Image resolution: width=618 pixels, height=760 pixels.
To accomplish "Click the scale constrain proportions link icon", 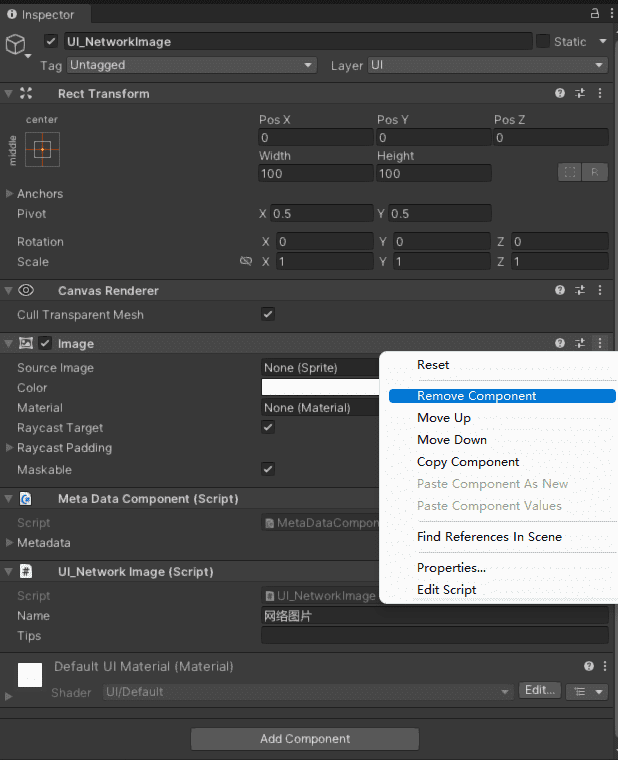I will click(246, 262).
